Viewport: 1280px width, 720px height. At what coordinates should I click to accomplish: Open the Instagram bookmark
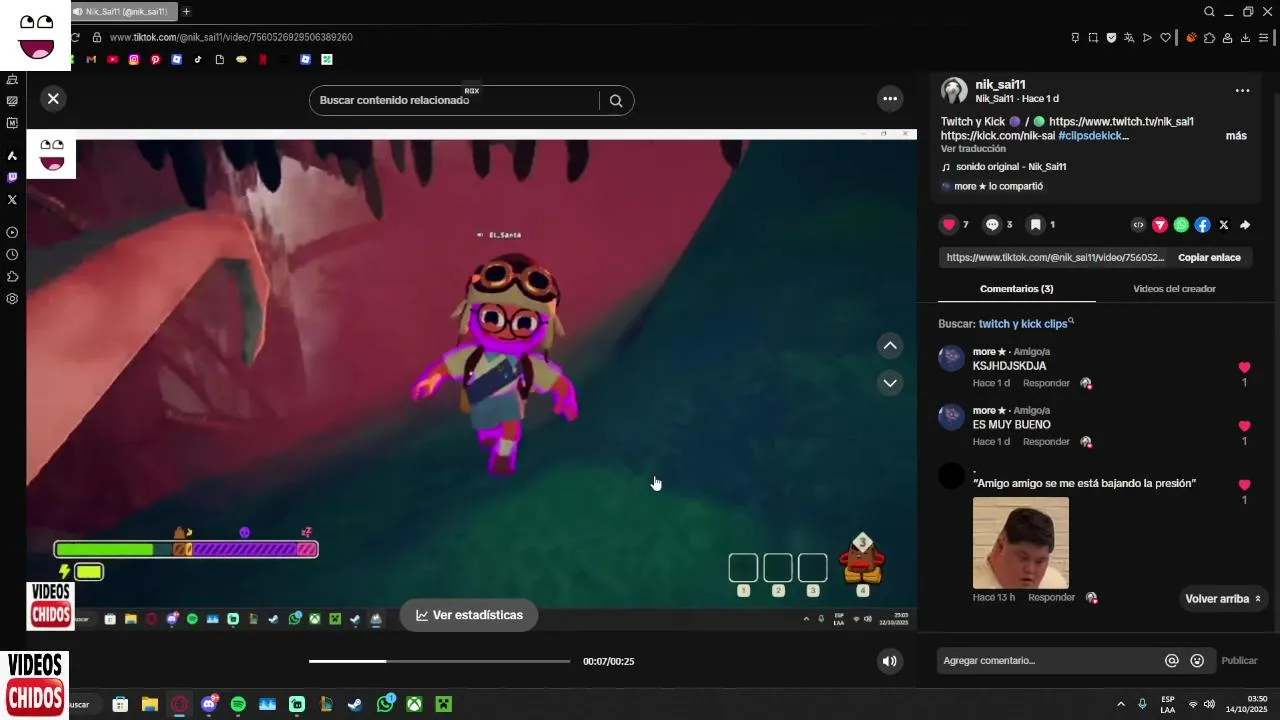pyautogui.click(x=134, y=59)
